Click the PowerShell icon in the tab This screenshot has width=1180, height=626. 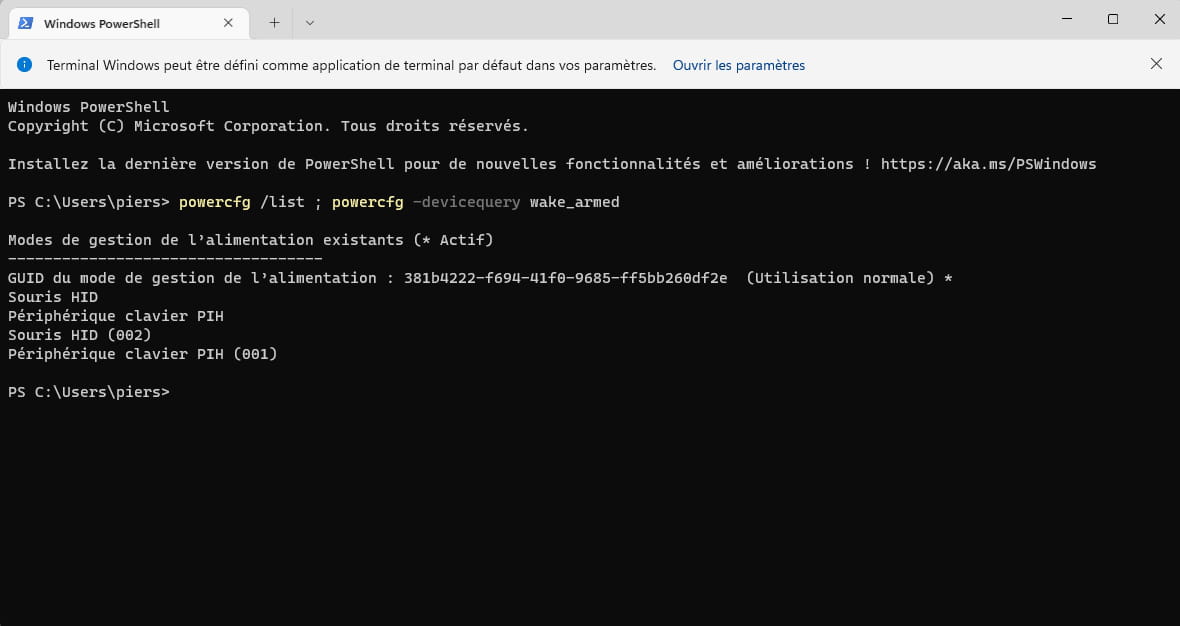26,23
